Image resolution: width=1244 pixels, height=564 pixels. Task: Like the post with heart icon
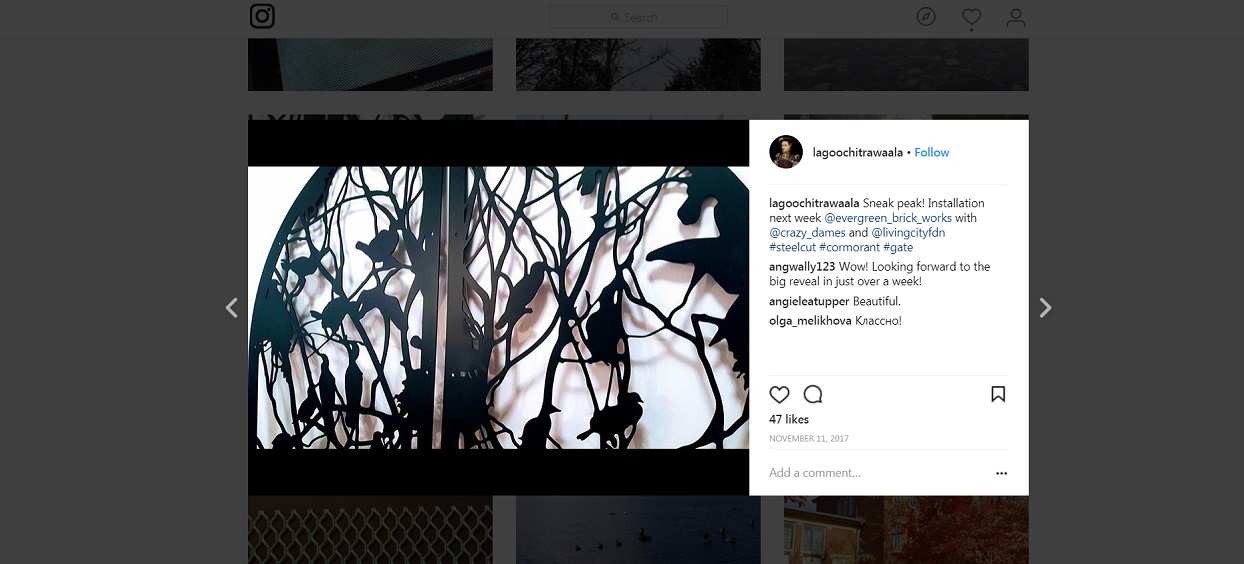point(780,394)
